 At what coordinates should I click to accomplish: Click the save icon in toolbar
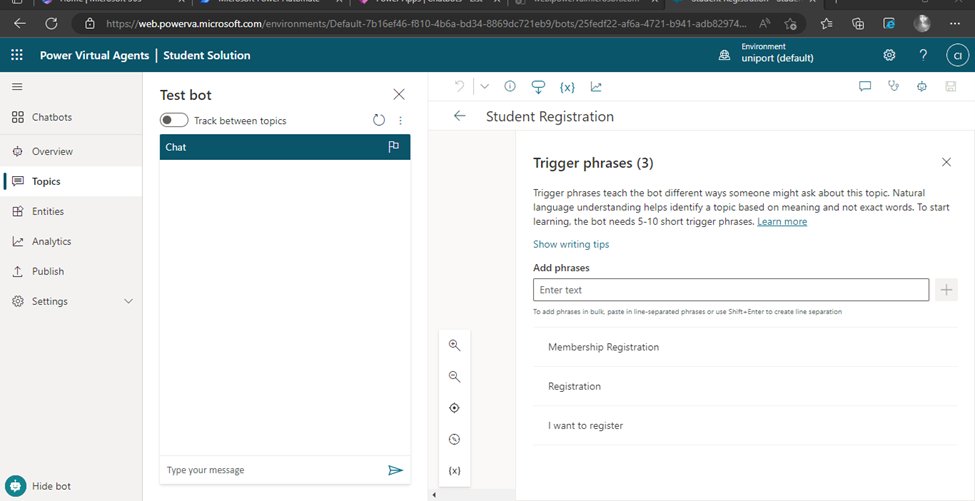point(951,86)
